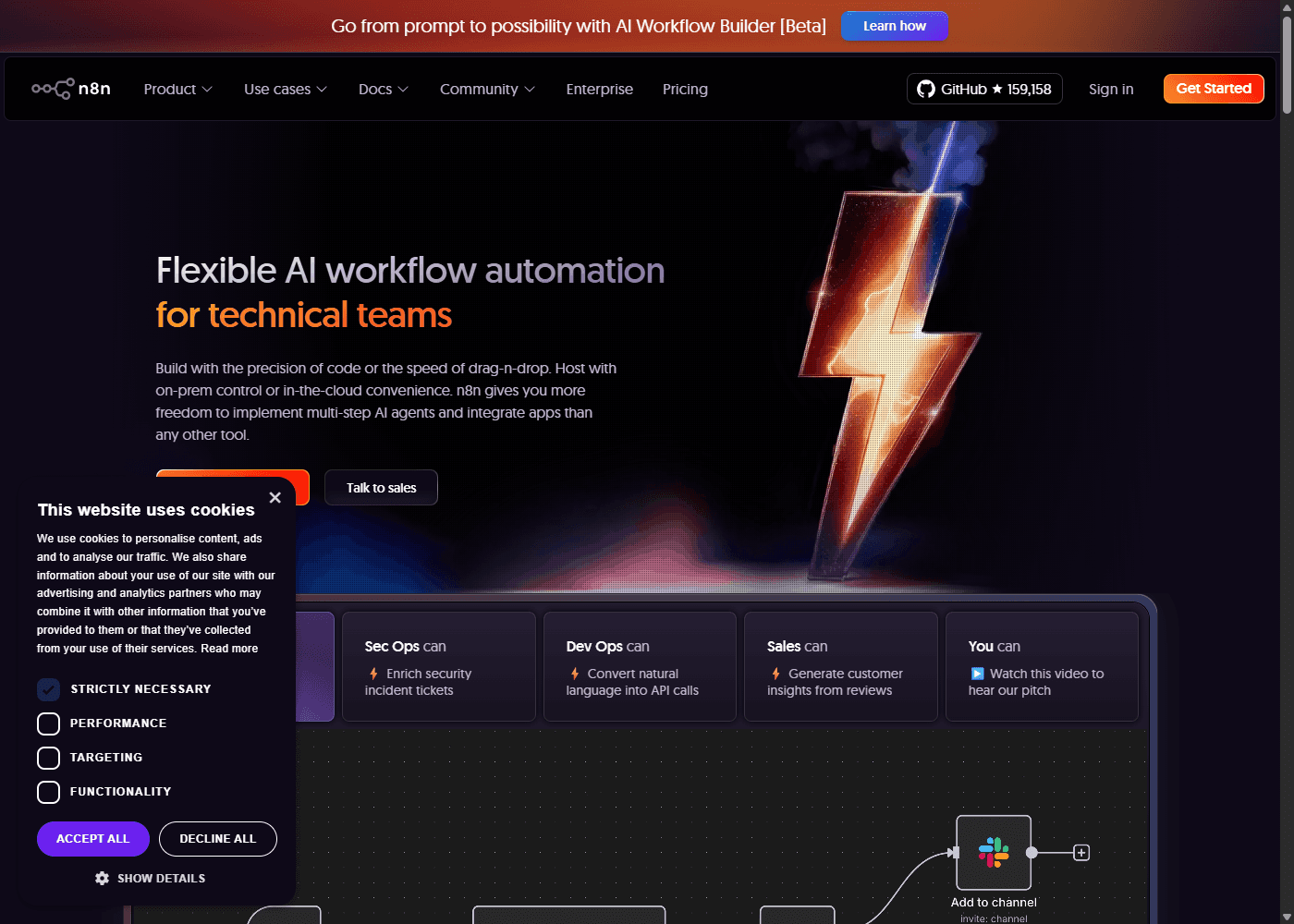
Task: Open GitHub stars button showing 159,158
Action: coord(984,89)
